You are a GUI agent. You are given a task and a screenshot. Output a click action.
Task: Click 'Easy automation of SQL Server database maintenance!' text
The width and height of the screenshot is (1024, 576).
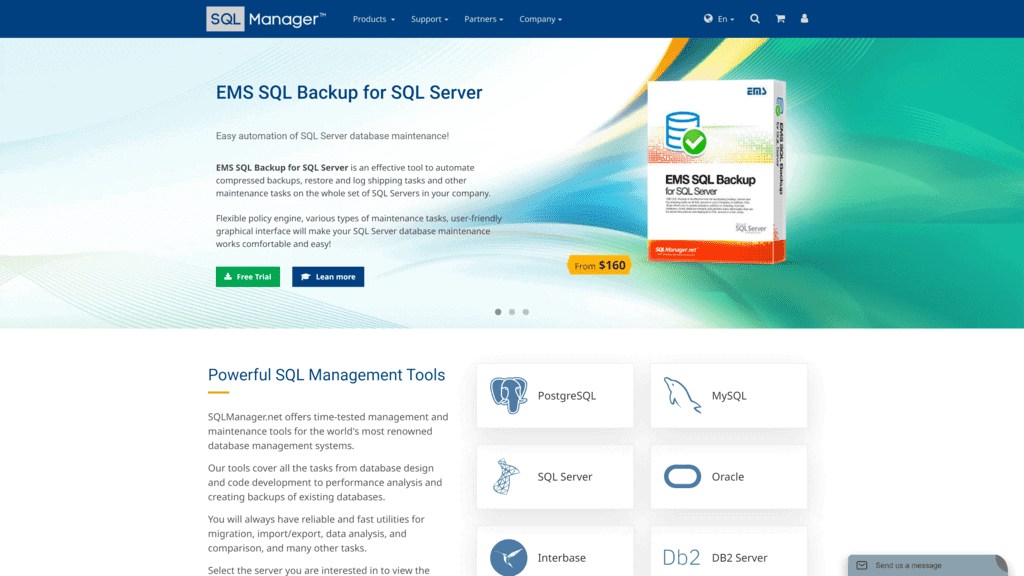pyautogui.click(x=332, y=136)
